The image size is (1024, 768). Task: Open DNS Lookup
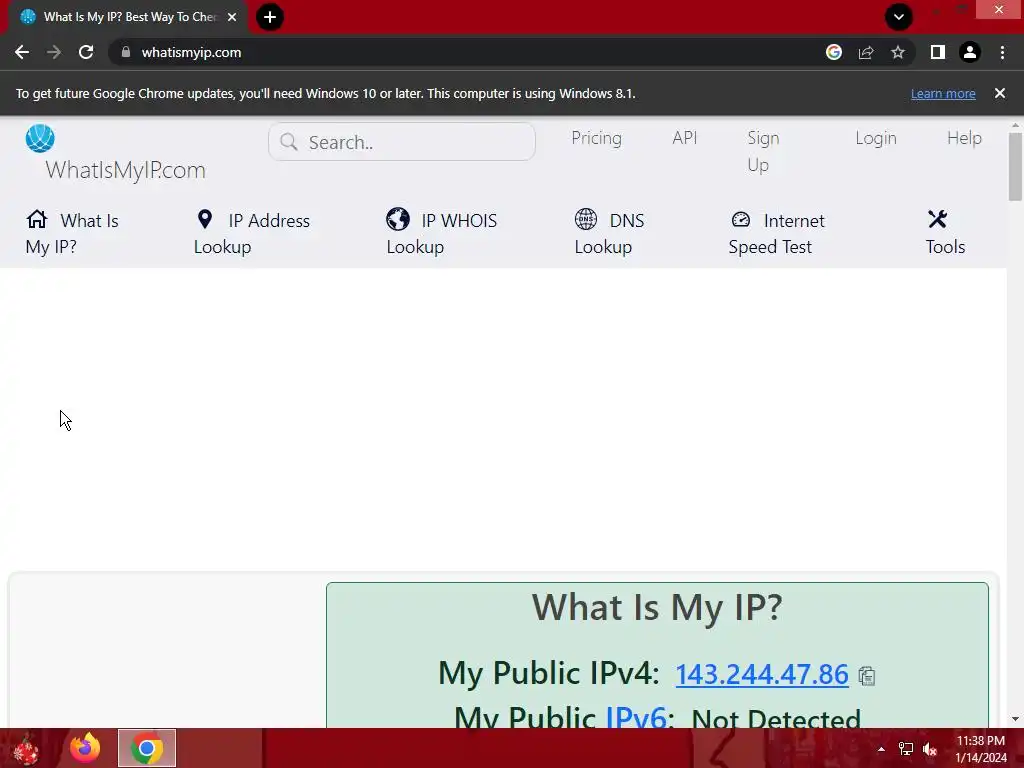click(609, 233)
